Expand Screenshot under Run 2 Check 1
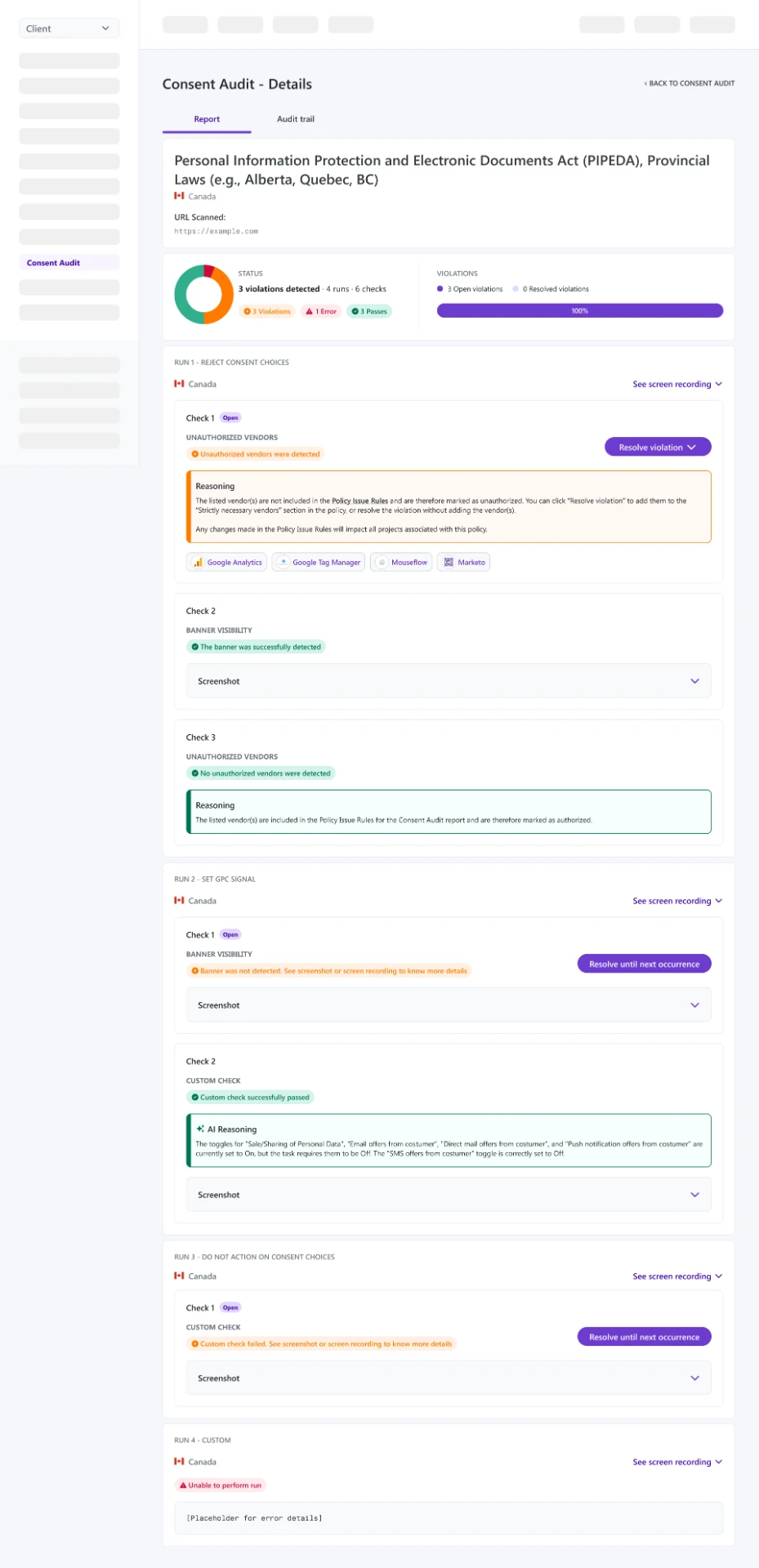Screen dimensions: 759x1568 click(449, 1005)
